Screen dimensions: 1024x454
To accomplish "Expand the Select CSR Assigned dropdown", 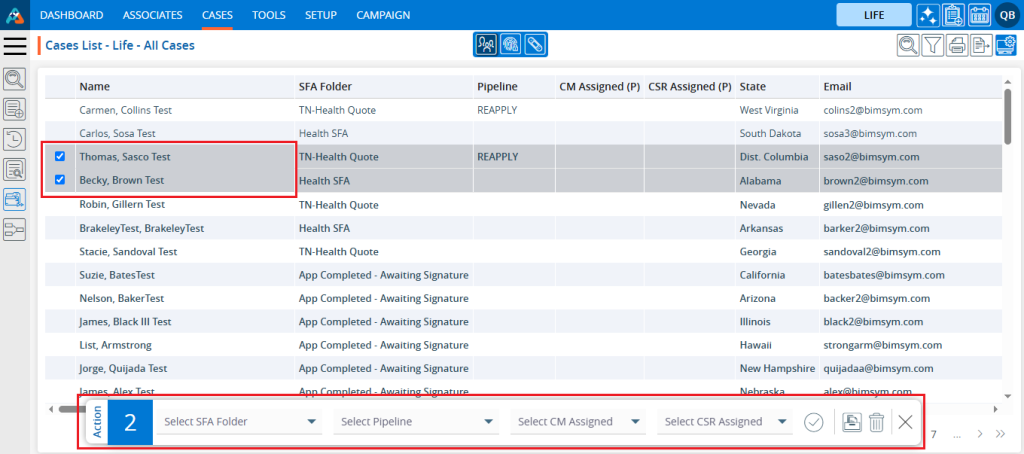I will [726, 422].
